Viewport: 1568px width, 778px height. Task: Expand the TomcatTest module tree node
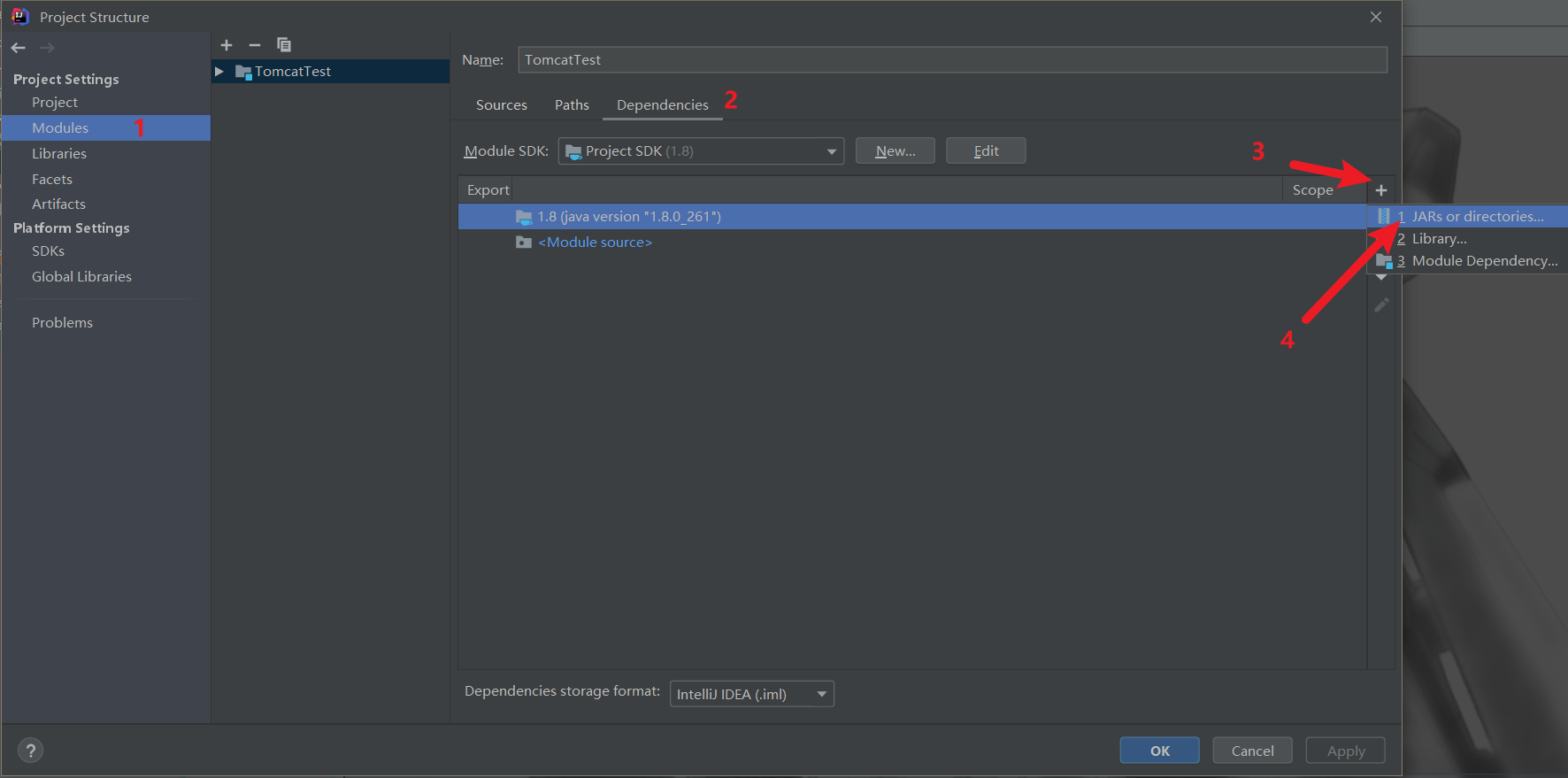coord(219,72)
